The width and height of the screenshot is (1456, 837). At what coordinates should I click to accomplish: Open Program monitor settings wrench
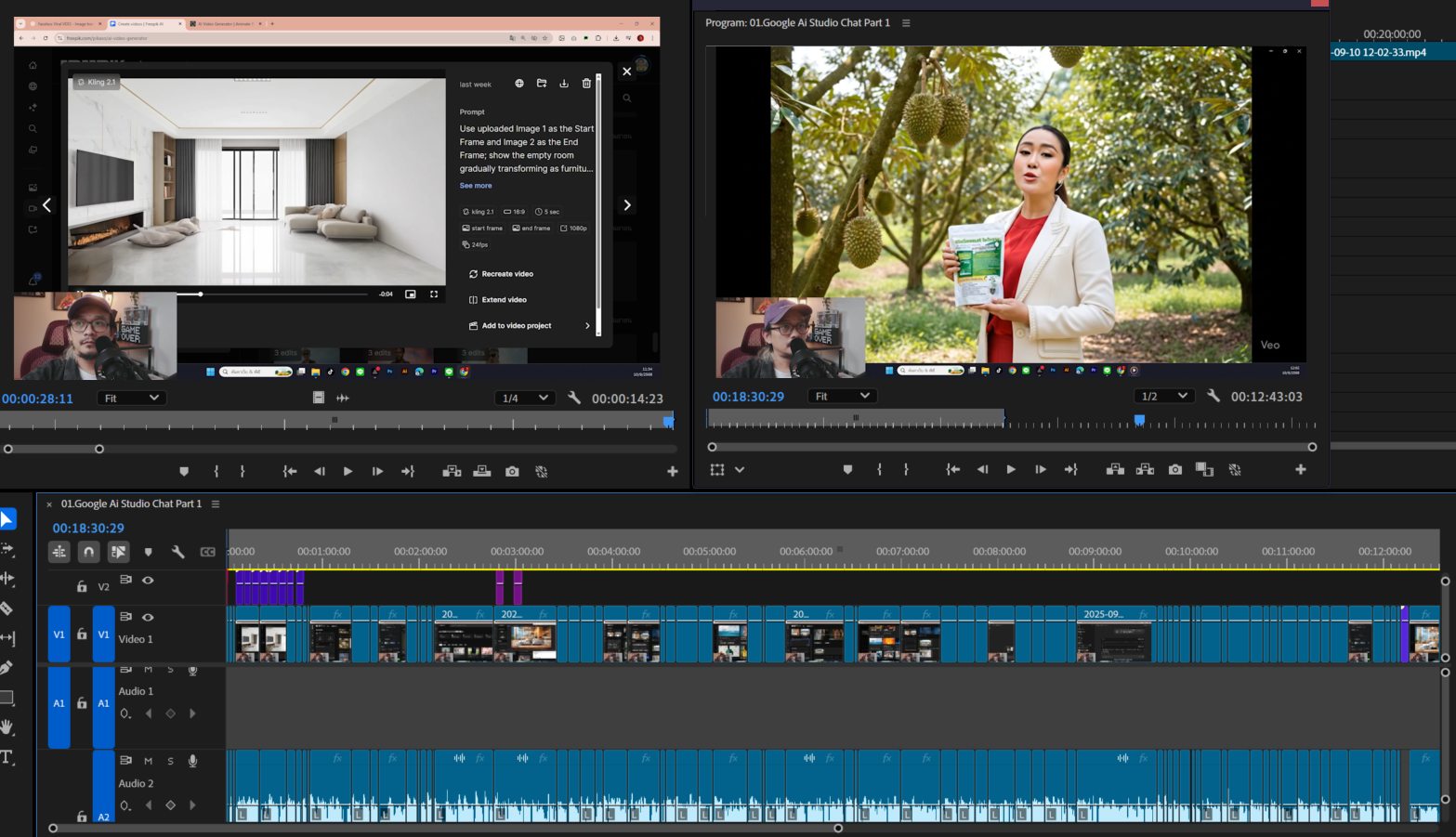(1213, 396)
